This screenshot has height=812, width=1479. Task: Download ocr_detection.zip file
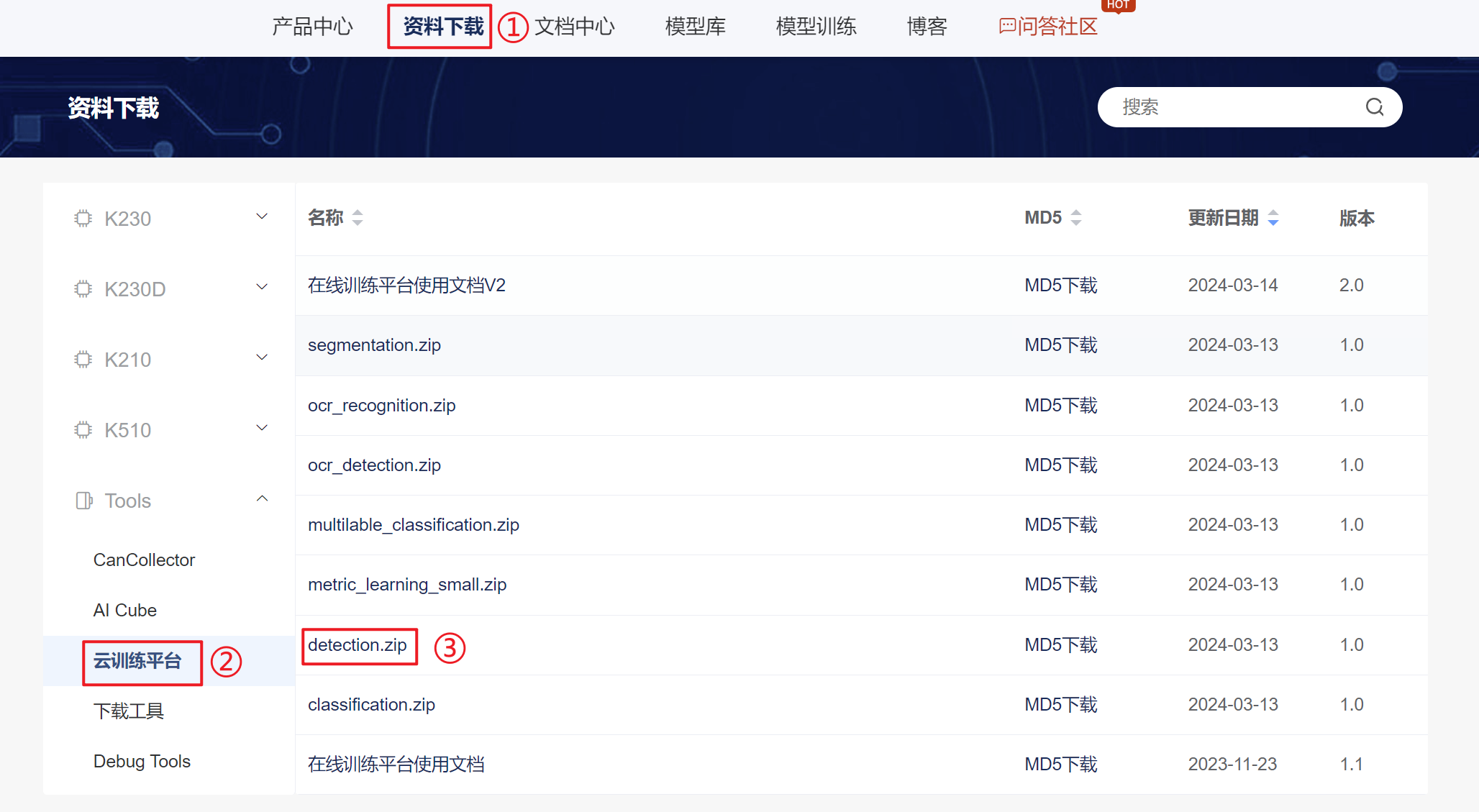tap(374, 465)
